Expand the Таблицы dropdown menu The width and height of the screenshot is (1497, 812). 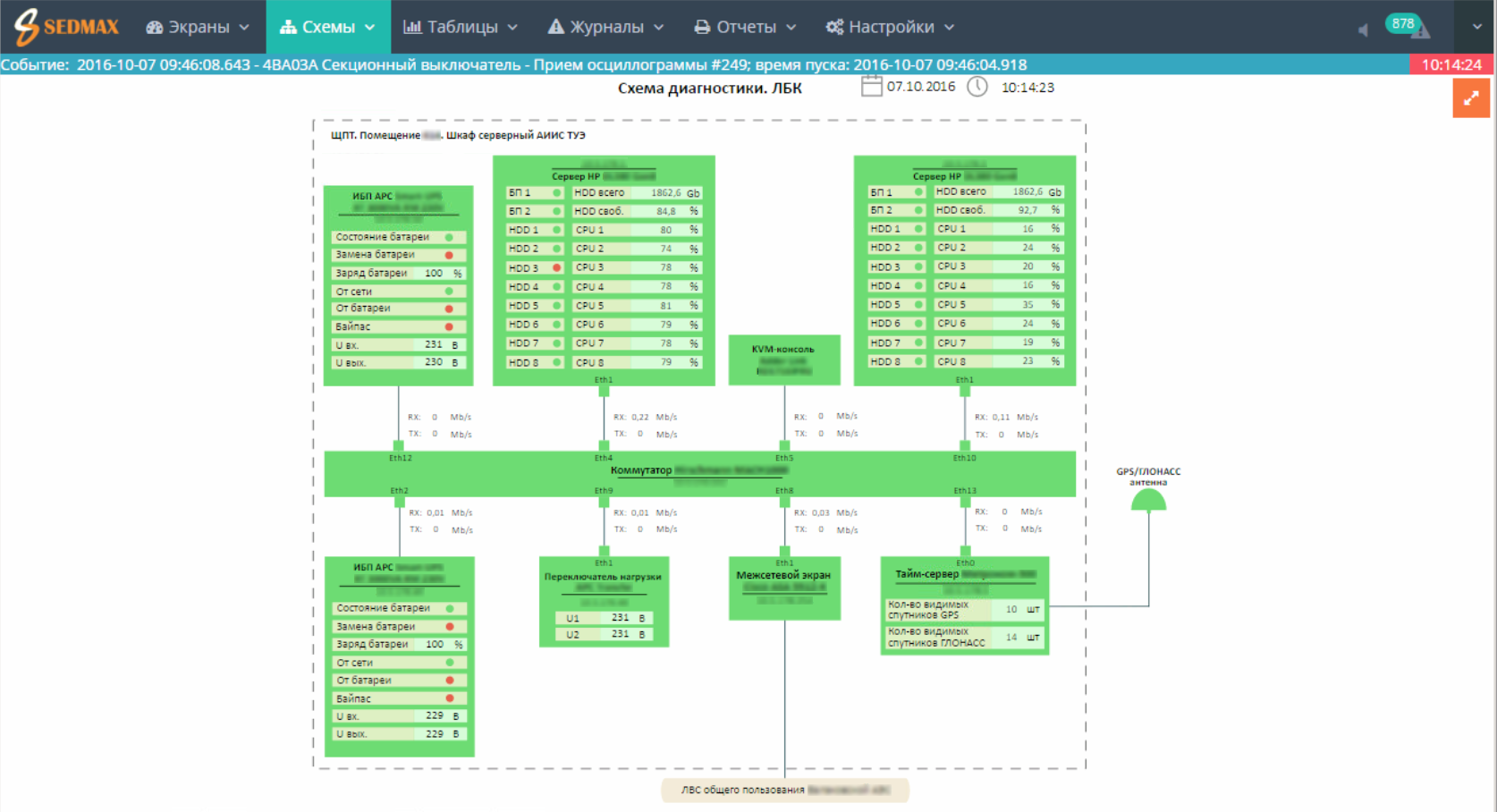coord(461,27)
